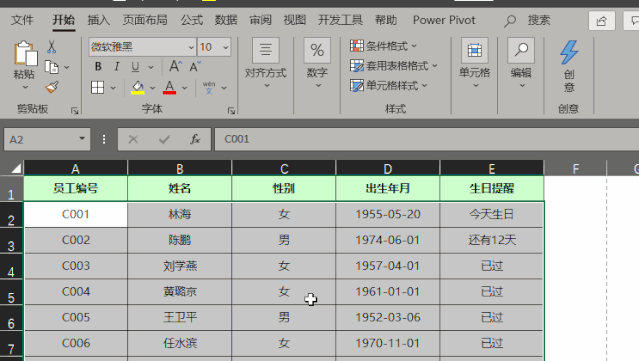
Task: Apply cell borders icon
Action: [x=97, y=87]
